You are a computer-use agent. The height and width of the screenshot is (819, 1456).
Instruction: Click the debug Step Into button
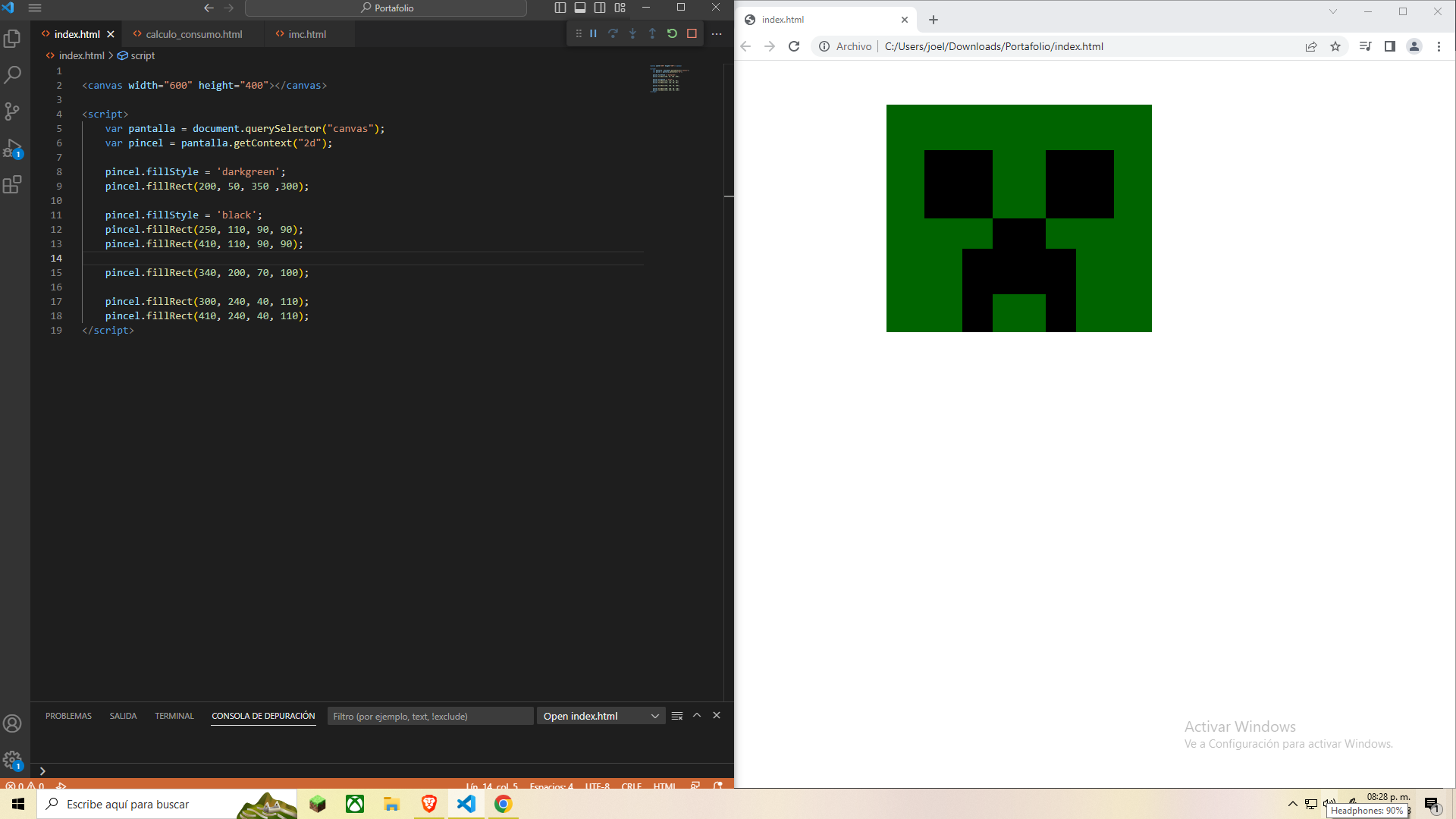(x=633, y=33)
